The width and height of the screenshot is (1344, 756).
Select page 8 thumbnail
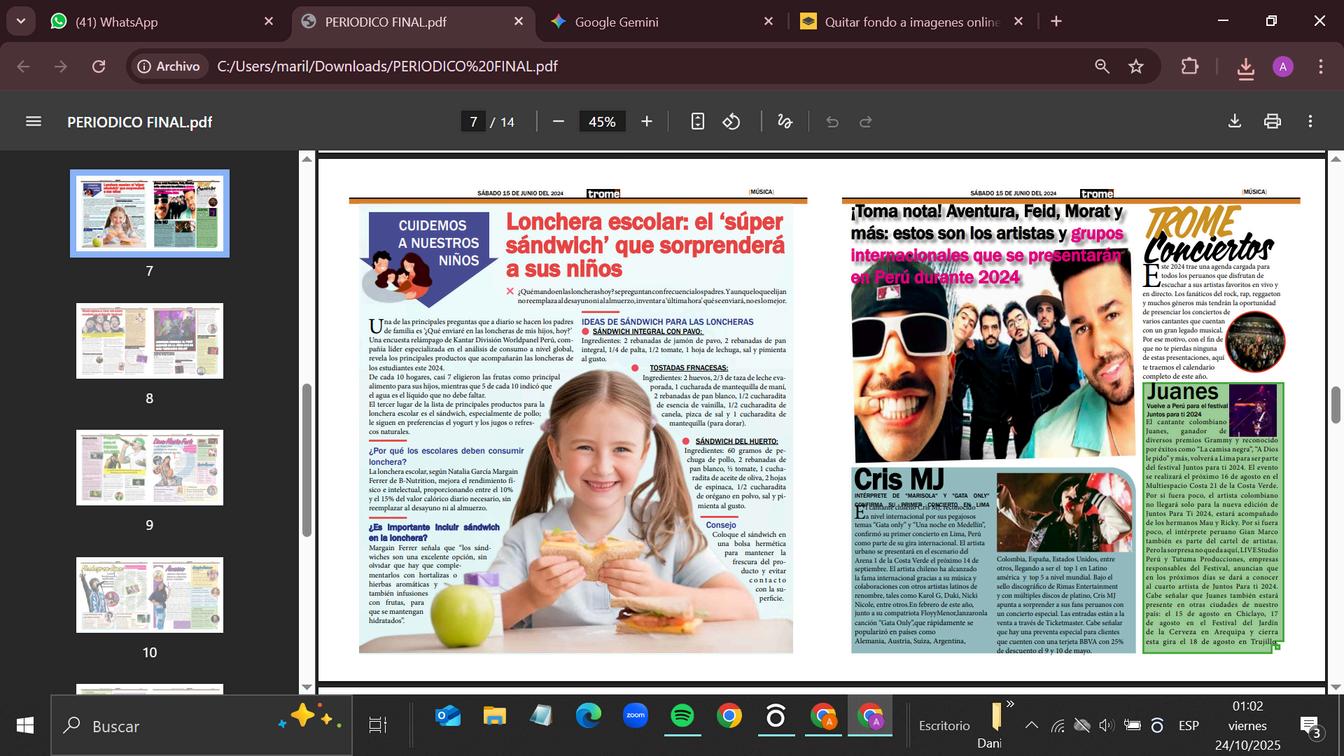[x=150, y=341]
